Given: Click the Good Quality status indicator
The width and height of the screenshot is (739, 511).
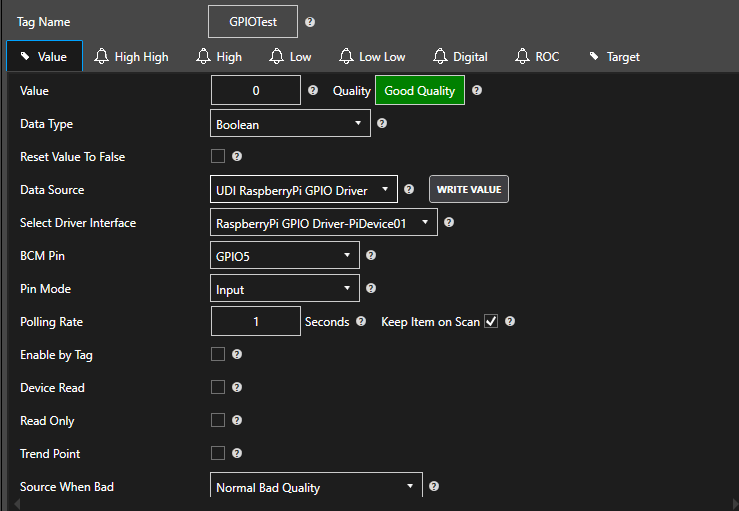Looking at the screenshot, I should coord(419,91).
